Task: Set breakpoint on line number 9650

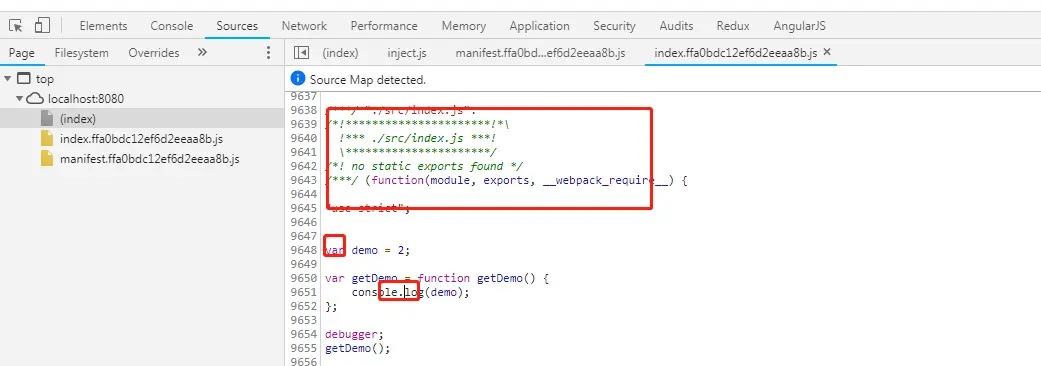Action: [x=303, y=278]
